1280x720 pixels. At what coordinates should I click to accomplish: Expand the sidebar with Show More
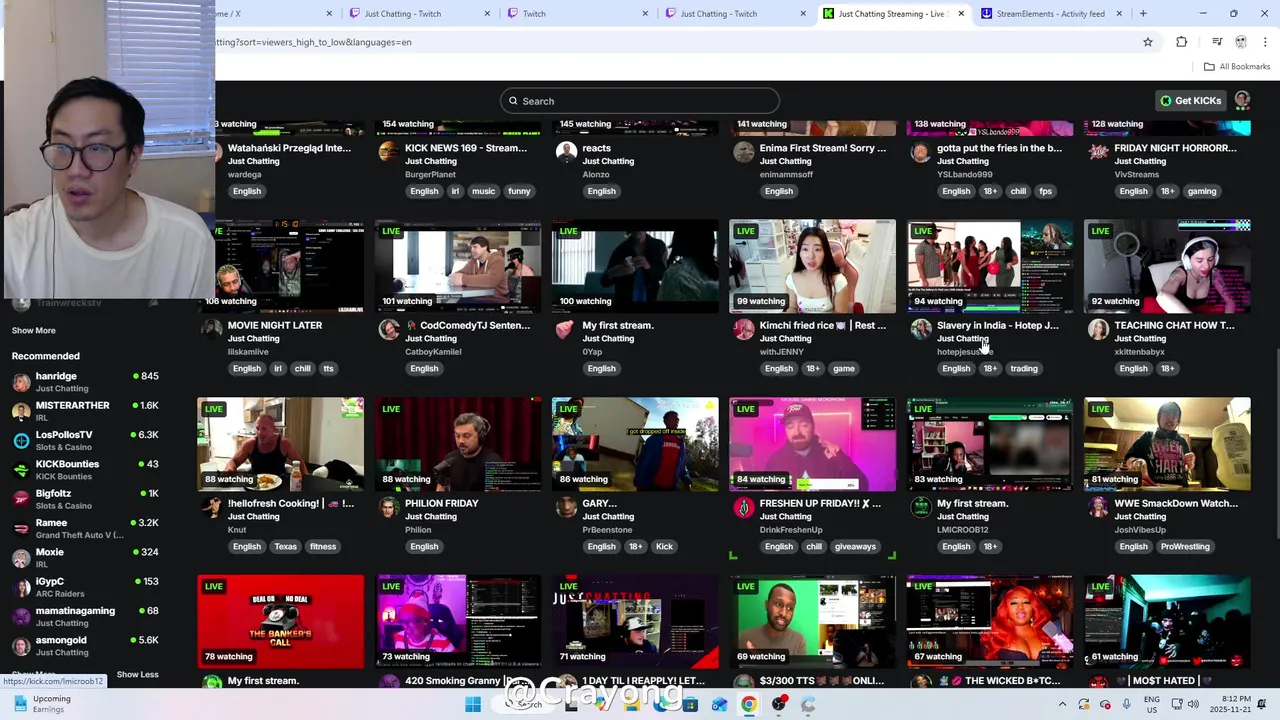(x=34, y=330)
